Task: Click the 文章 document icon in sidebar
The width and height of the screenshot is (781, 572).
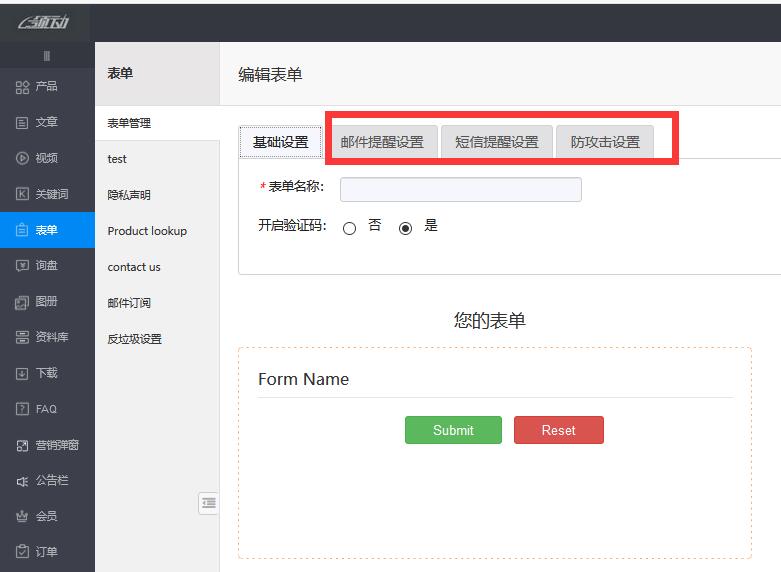Action: (x=22, y=123)
